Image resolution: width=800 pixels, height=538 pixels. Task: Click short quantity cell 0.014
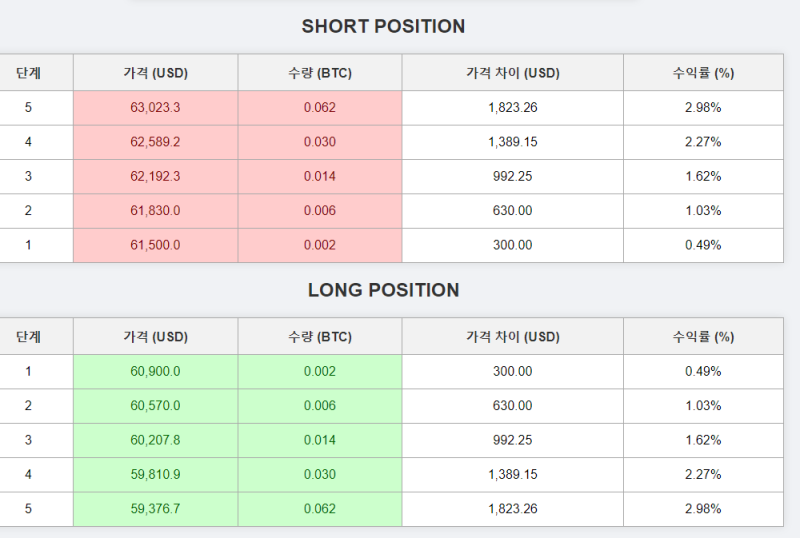click(320, 176)
